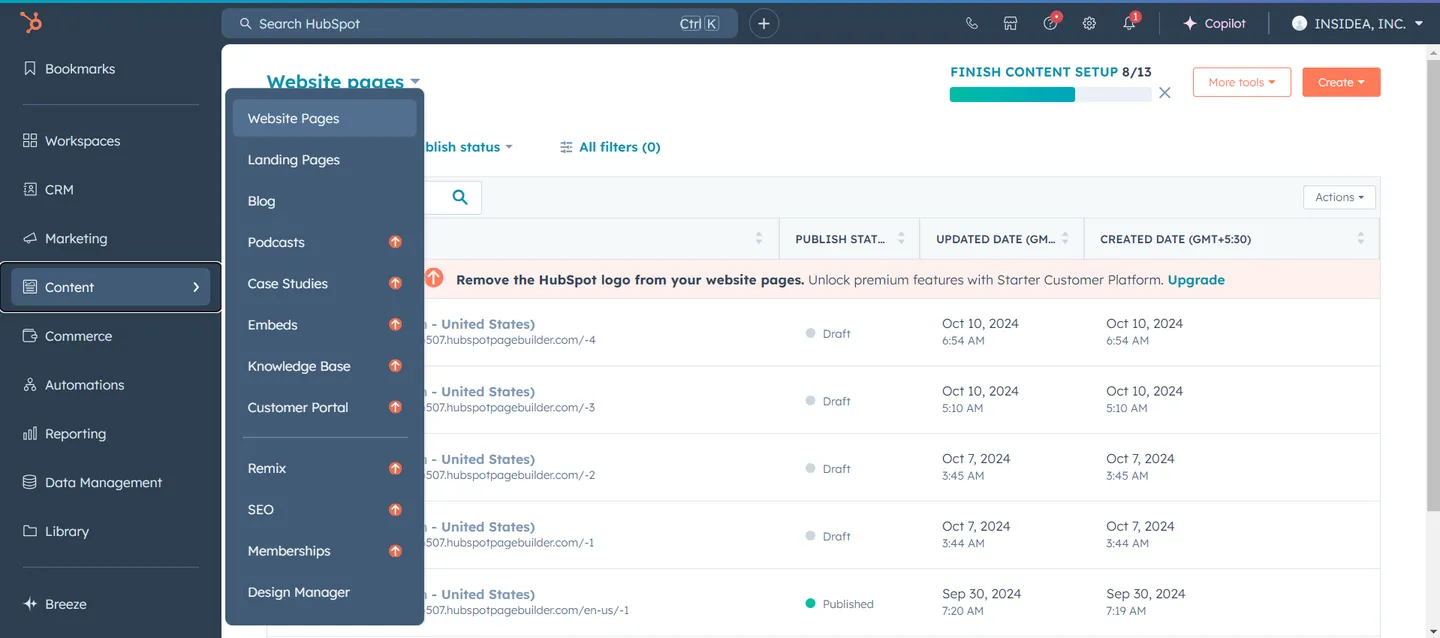Open CRM in the sidebar
This screenshot has height=638, width=1440.
tap(48, 189)
